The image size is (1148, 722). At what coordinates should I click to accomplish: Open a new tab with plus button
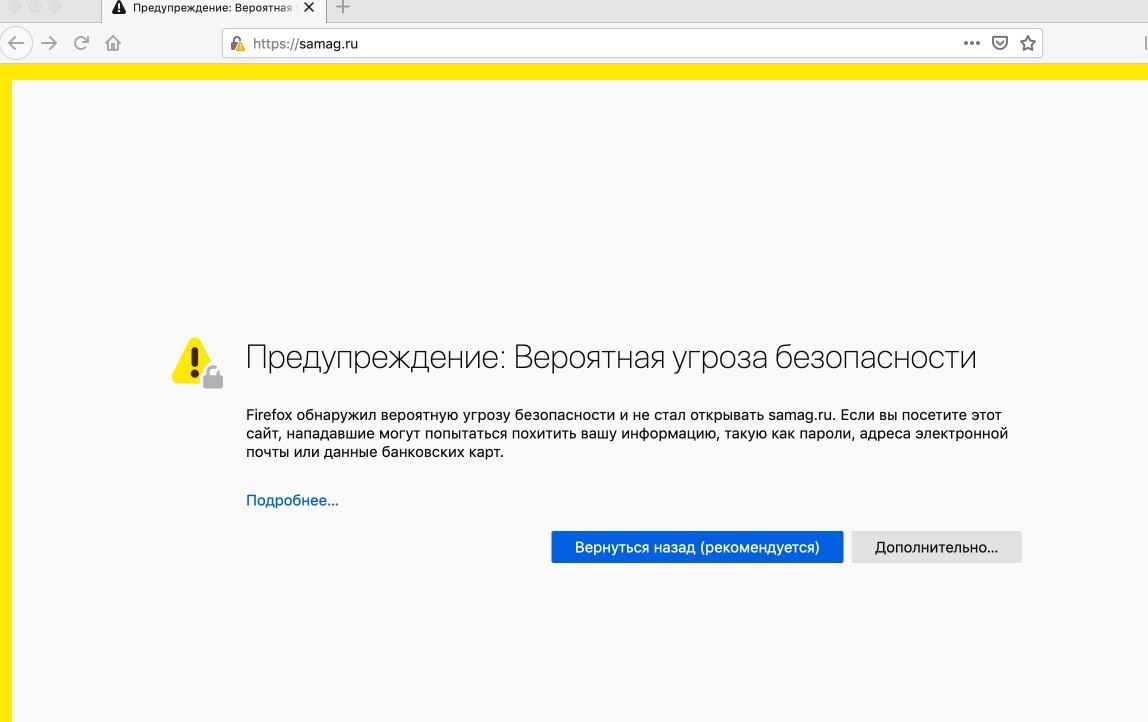click(x=343, y=7)
